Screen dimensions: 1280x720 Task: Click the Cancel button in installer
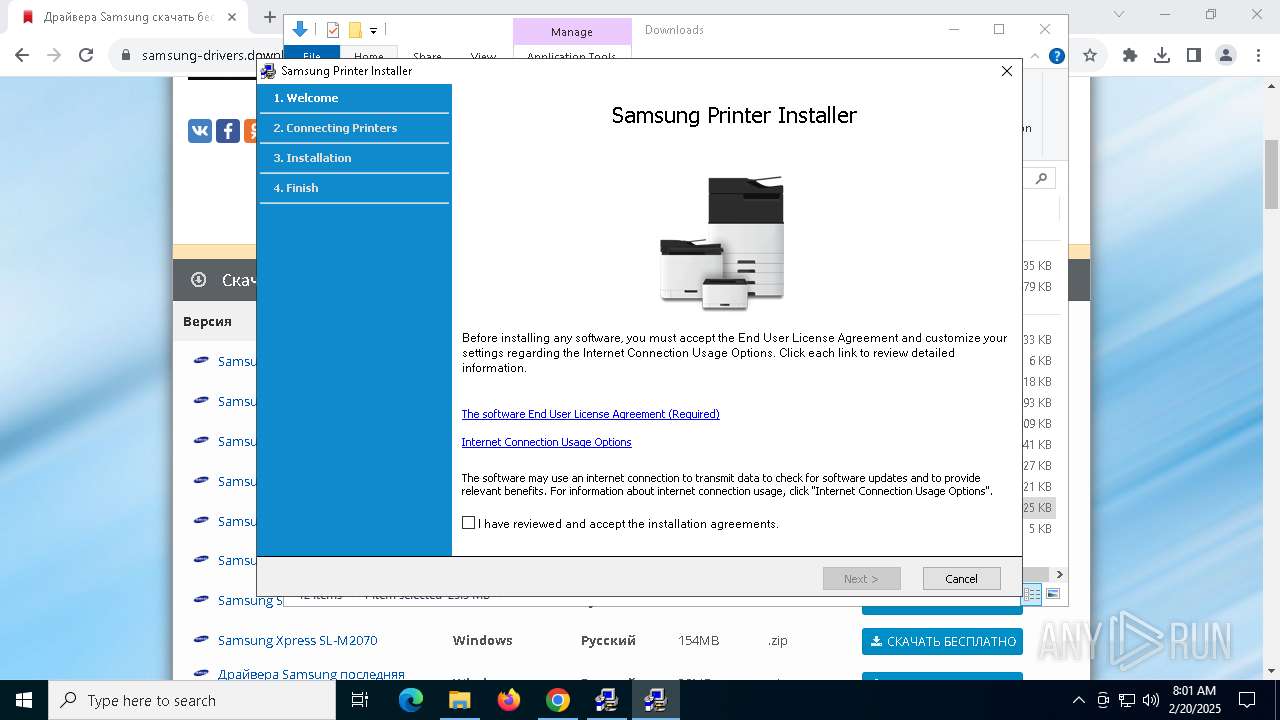[961, 579]
